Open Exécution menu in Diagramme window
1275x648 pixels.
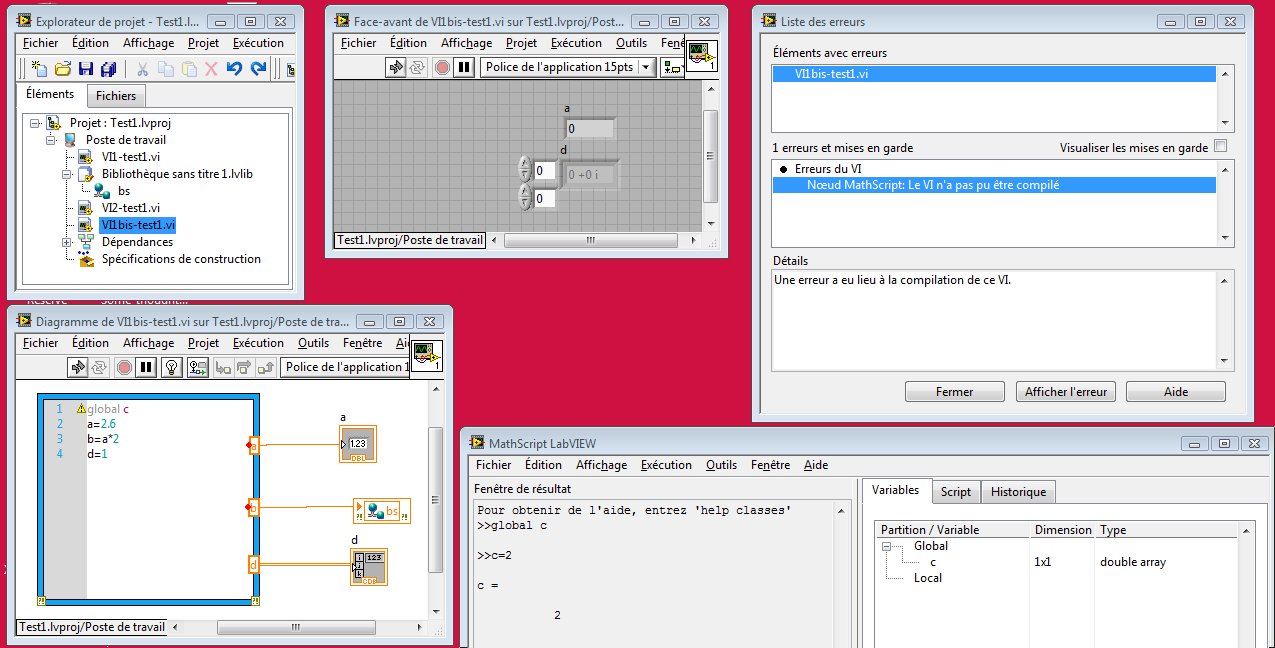[258, 343]
